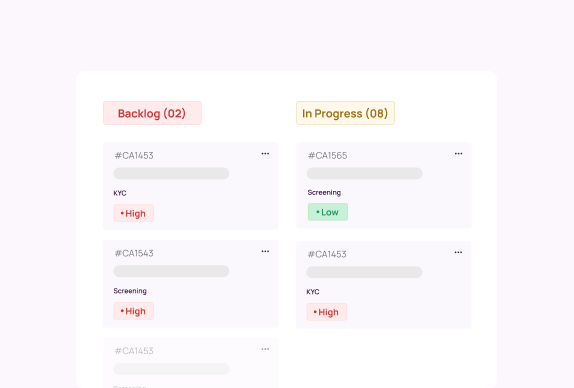
Task: Click High tag on In Progress KYC card
Action: [x=327, y=312]
